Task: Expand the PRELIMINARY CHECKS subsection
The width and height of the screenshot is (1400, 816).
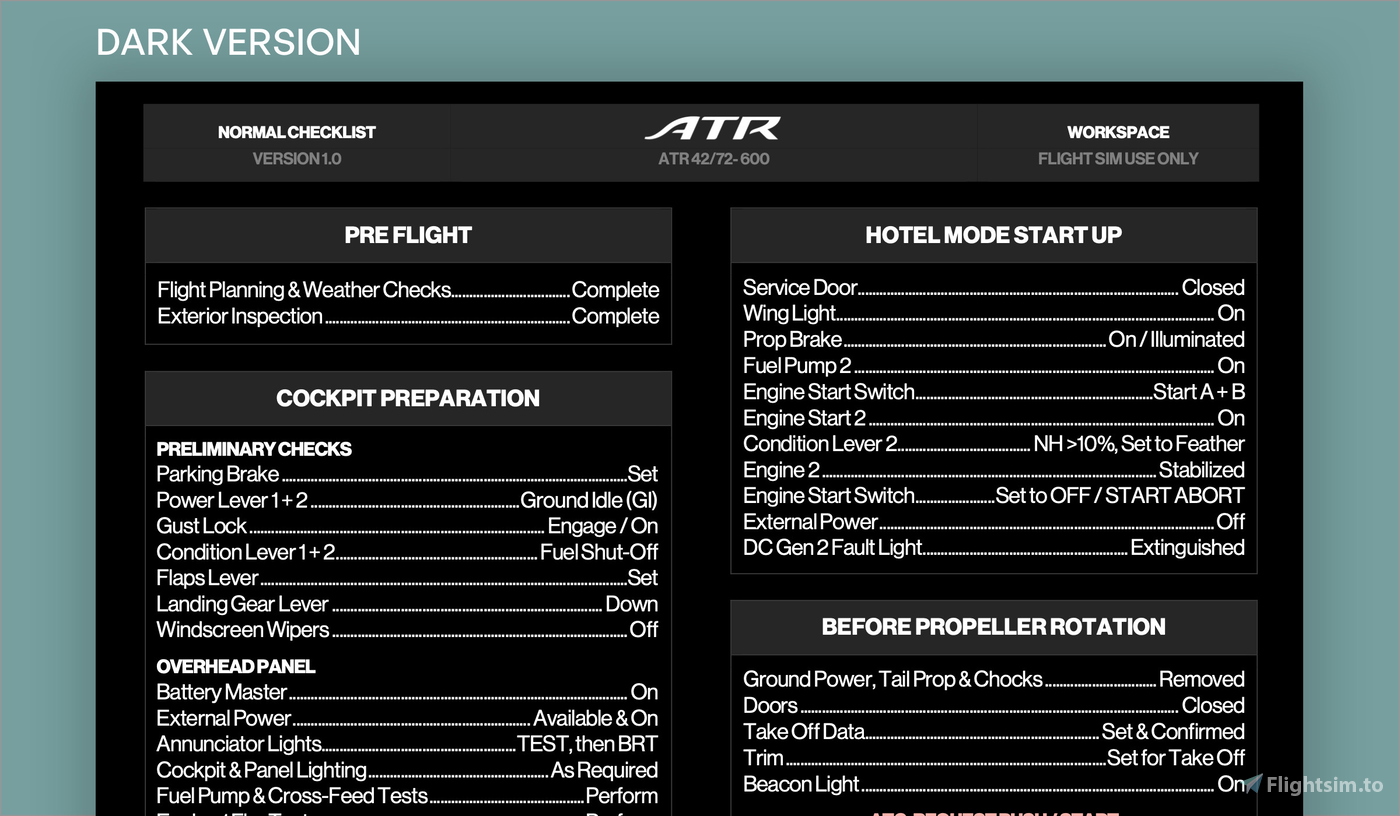Action: 254,449
